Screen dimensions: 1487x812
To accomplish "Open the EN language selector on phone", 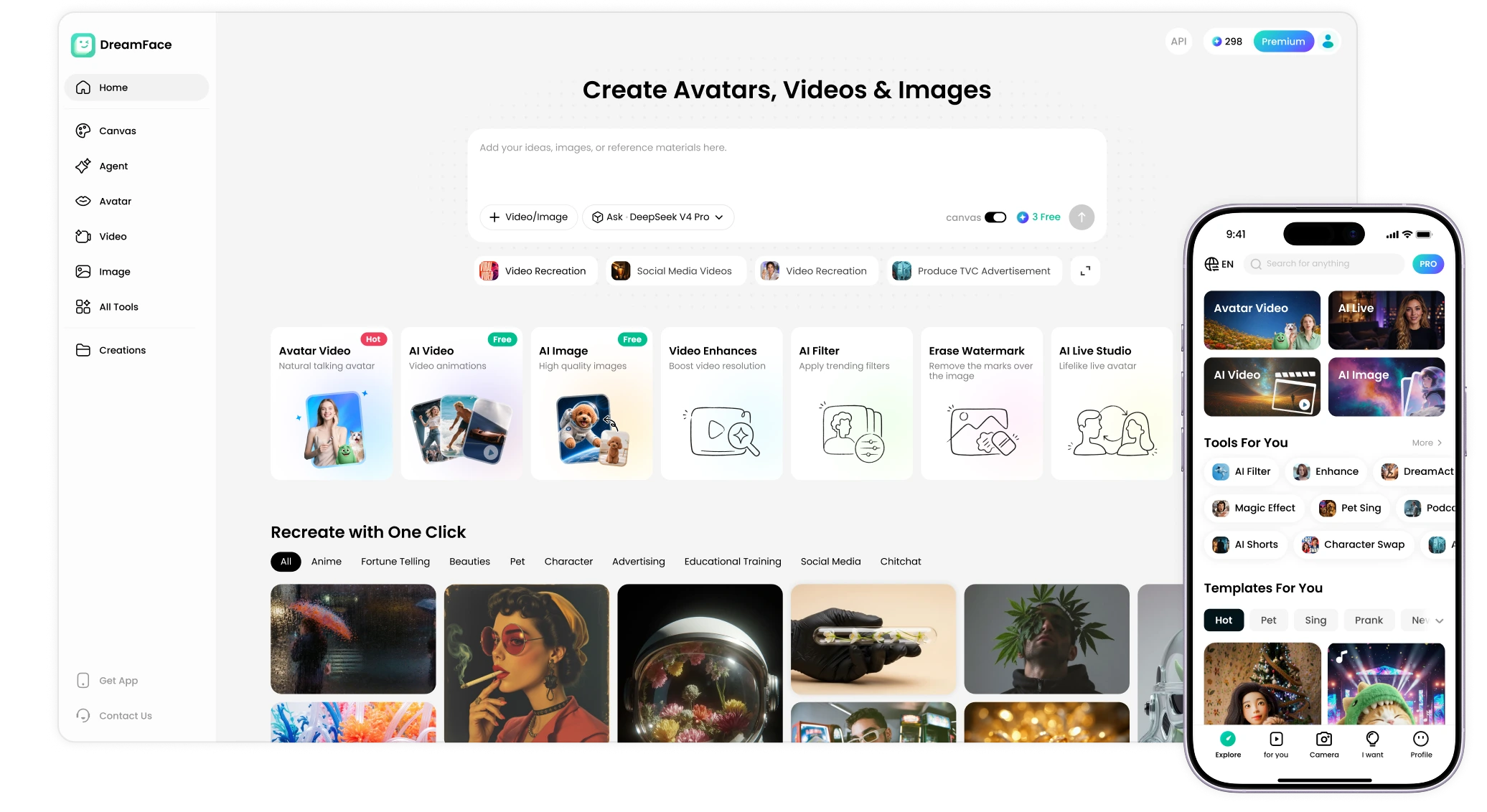I will tap(1219, 264).
